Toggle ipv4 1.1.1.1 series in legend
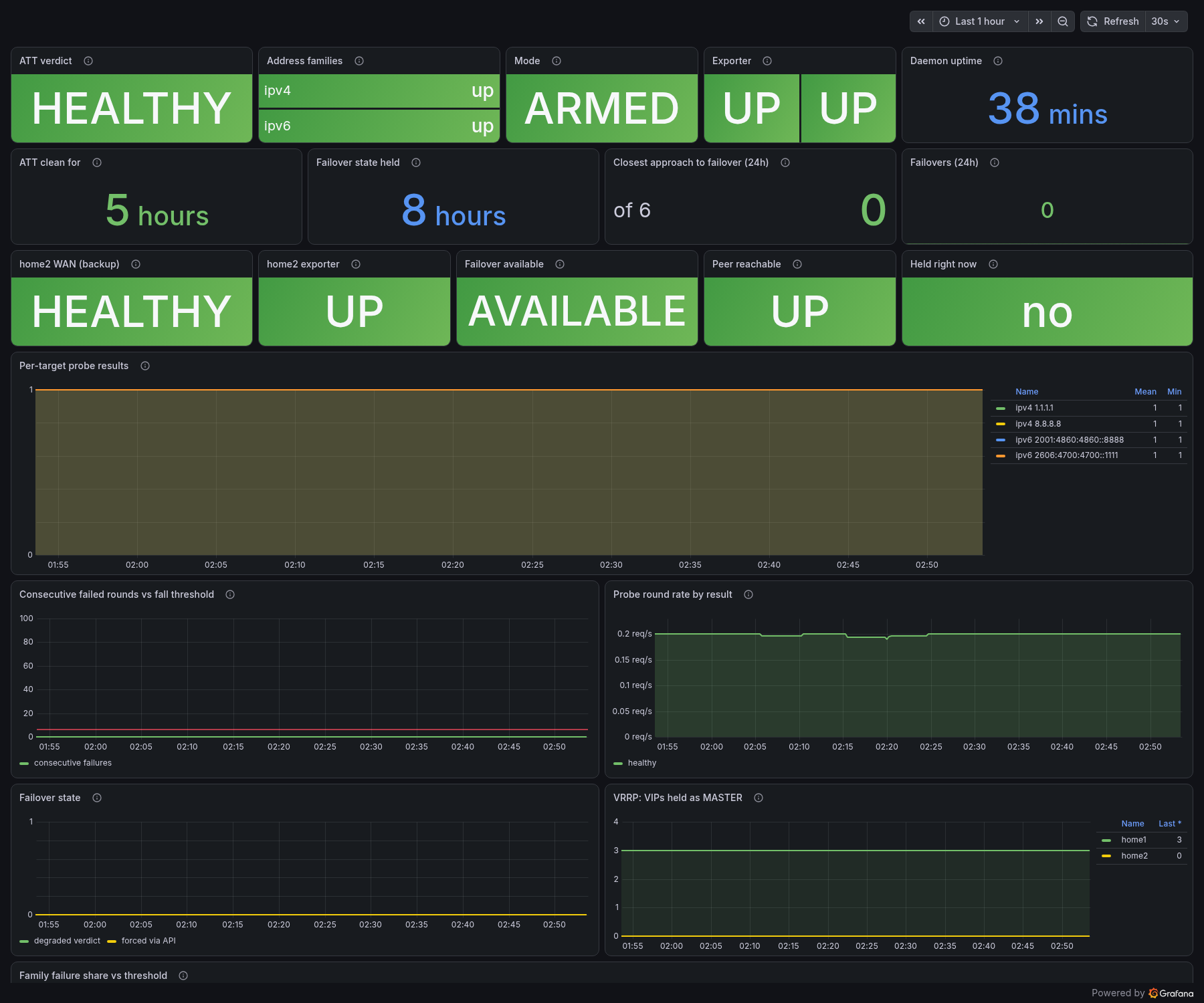Image resolution: width=1204 pixels, height=1003 pixels. pyautogui.click(x=1034, y=408)
